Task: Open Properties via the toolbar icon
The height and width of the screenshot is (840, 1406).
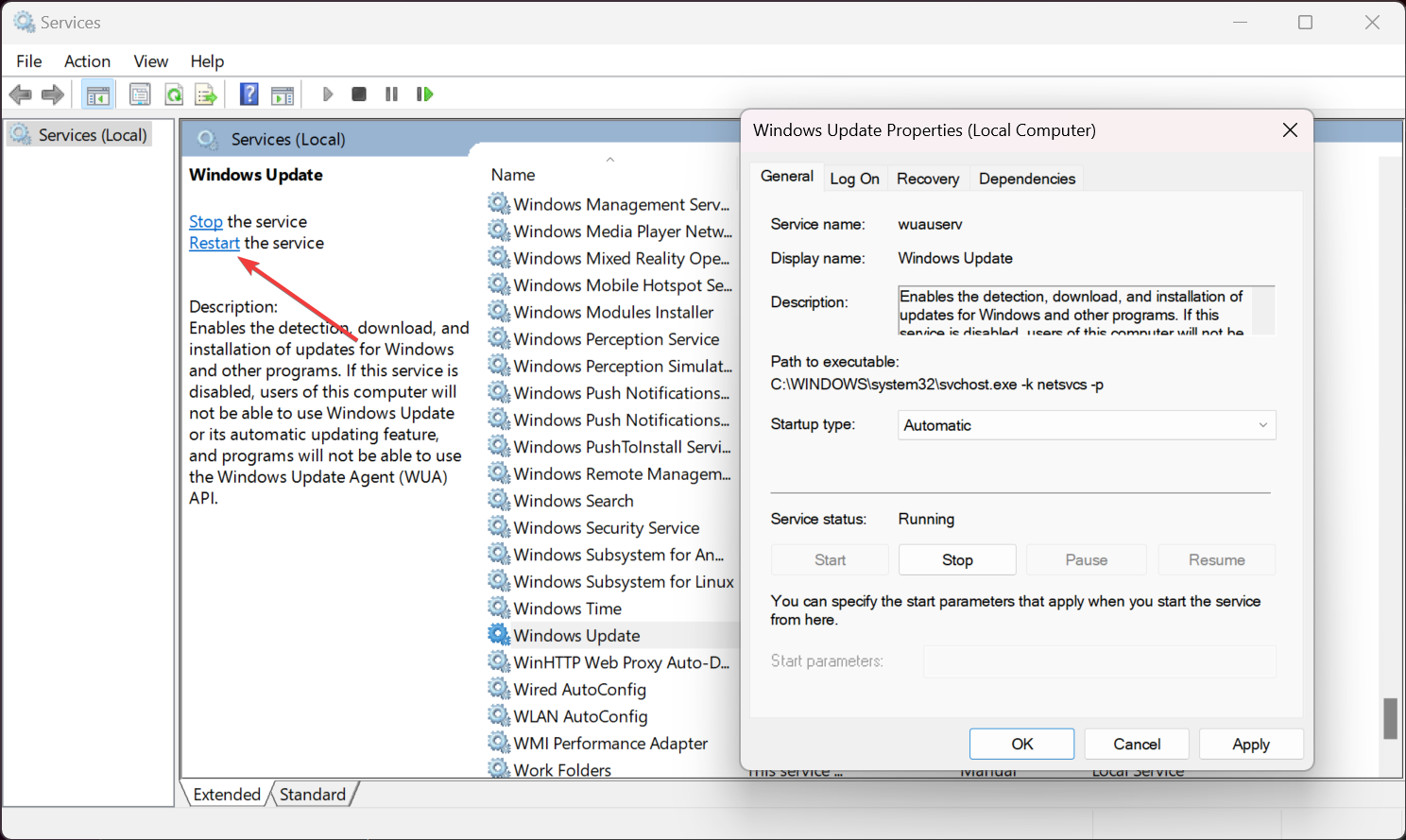Action: (140, 94)
